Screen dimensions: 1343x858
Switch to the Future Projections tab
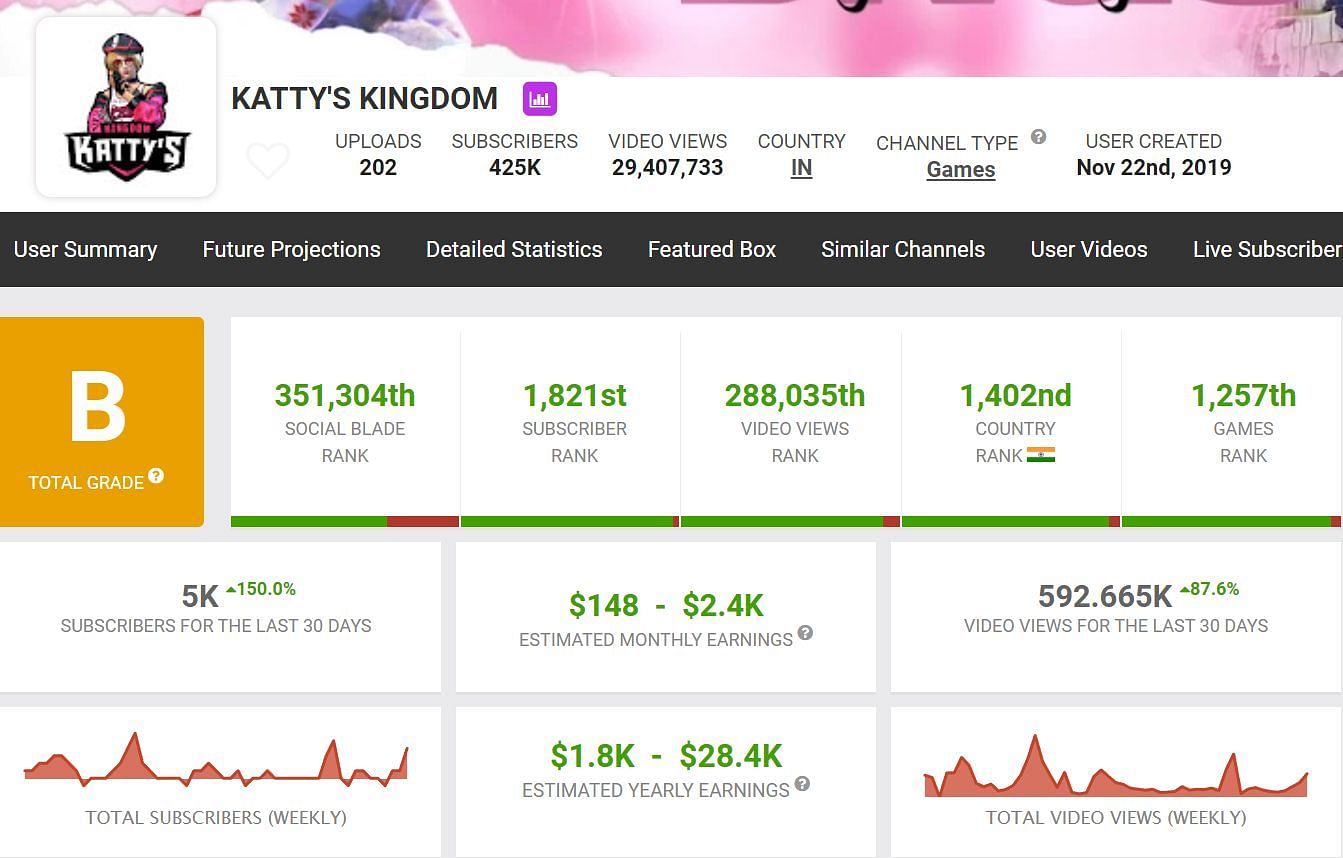(x=291, y=249)
